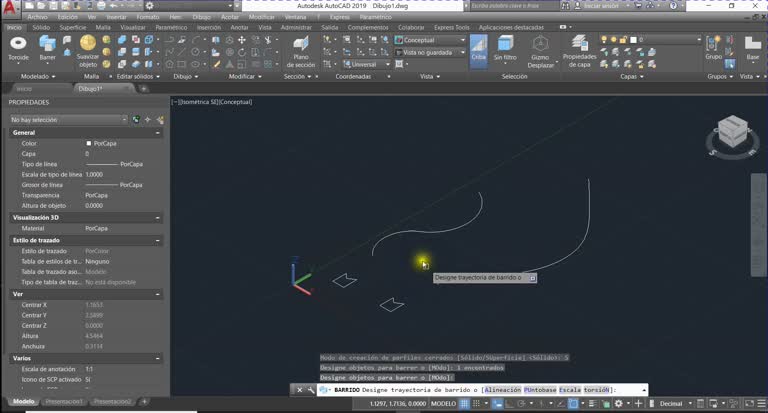Open Plano de sección tool
The width and height of the screenshot is (768, 413).
pyautogui.click(x=301, y=52)
